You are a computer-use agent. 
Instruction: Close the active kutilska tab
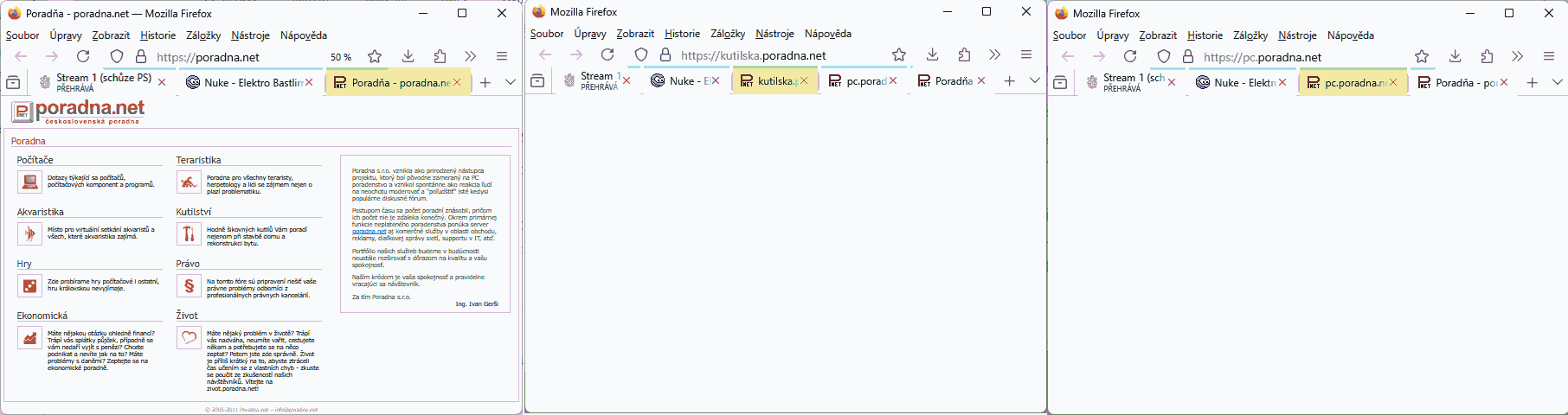tap(804, 80)
